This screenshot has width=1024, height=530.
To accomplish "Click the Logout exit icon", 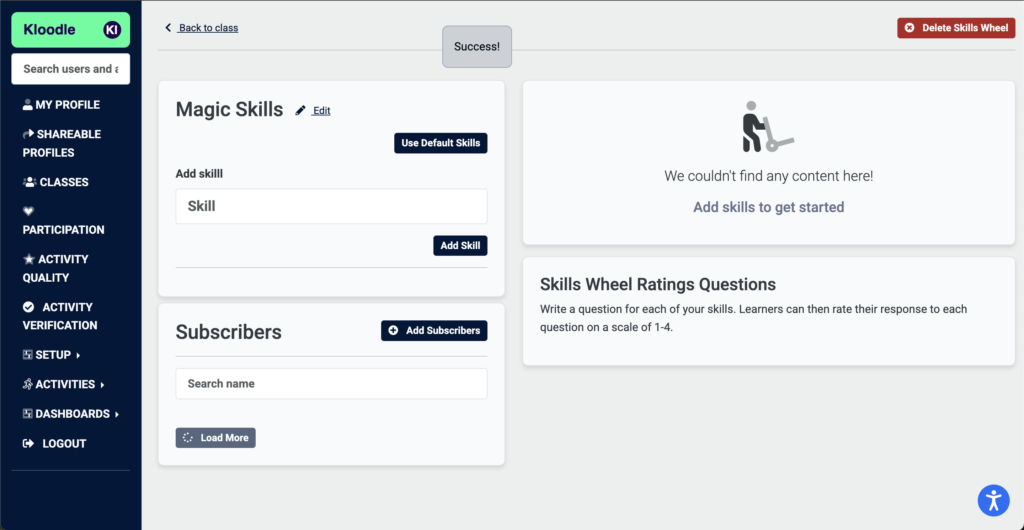I will pyautogui.click(x=27, y=444).
